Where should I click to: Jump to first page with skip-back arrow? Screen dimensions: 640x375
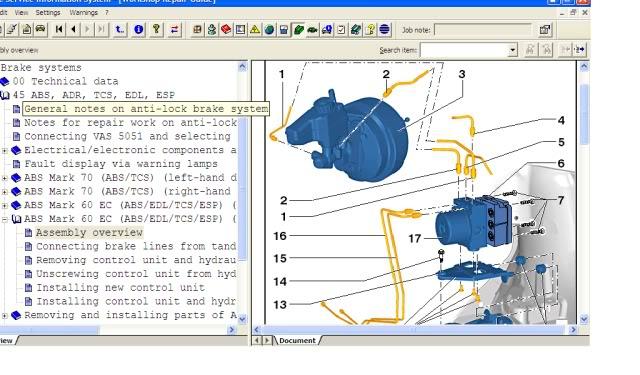click(x=59, y=29)
